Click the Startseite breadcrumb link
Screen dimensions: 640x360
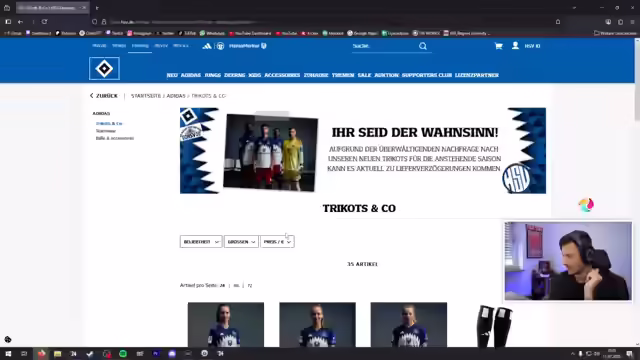146,96
